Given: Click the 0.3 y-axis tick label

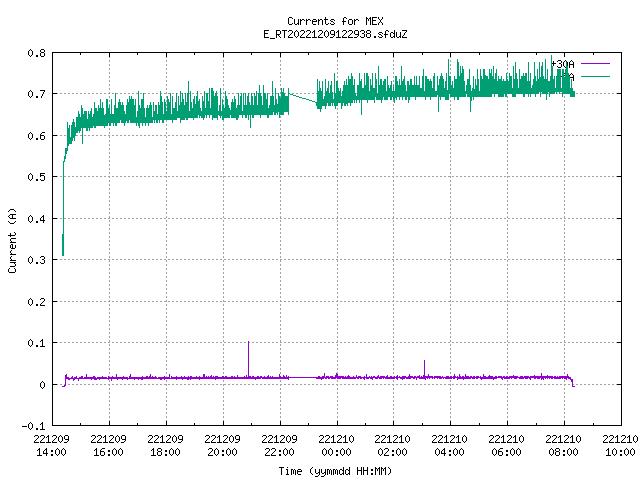Looking at the screenshot, I should point(36,260).
